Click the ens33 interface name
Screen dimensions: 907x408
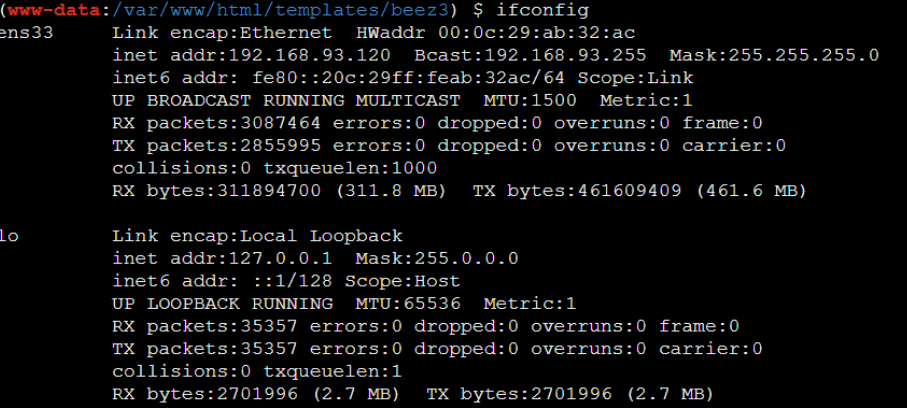pos(27,34)
